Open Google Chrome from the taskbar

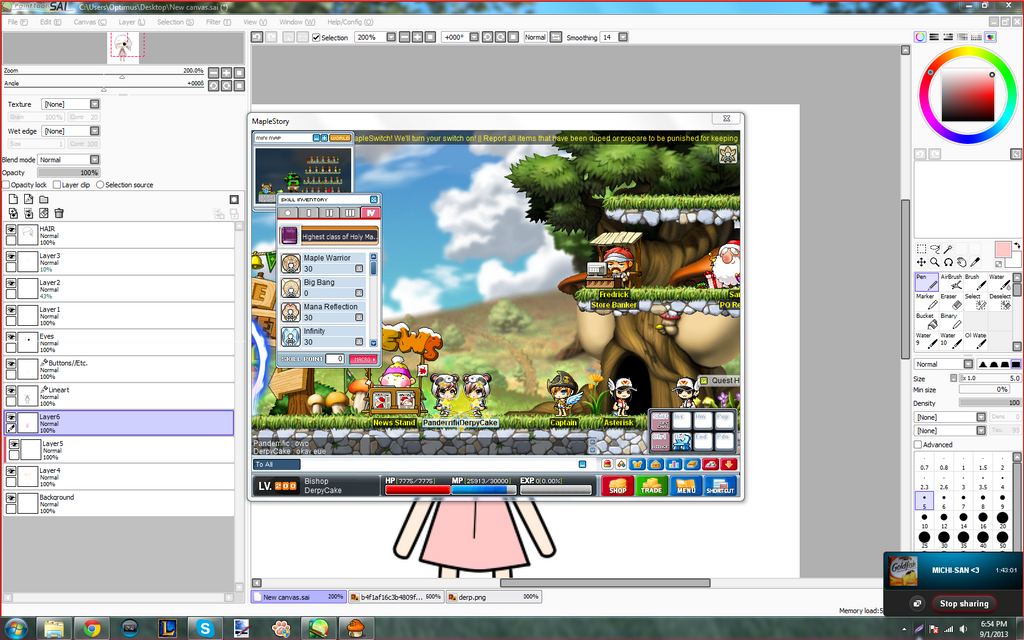91,628
